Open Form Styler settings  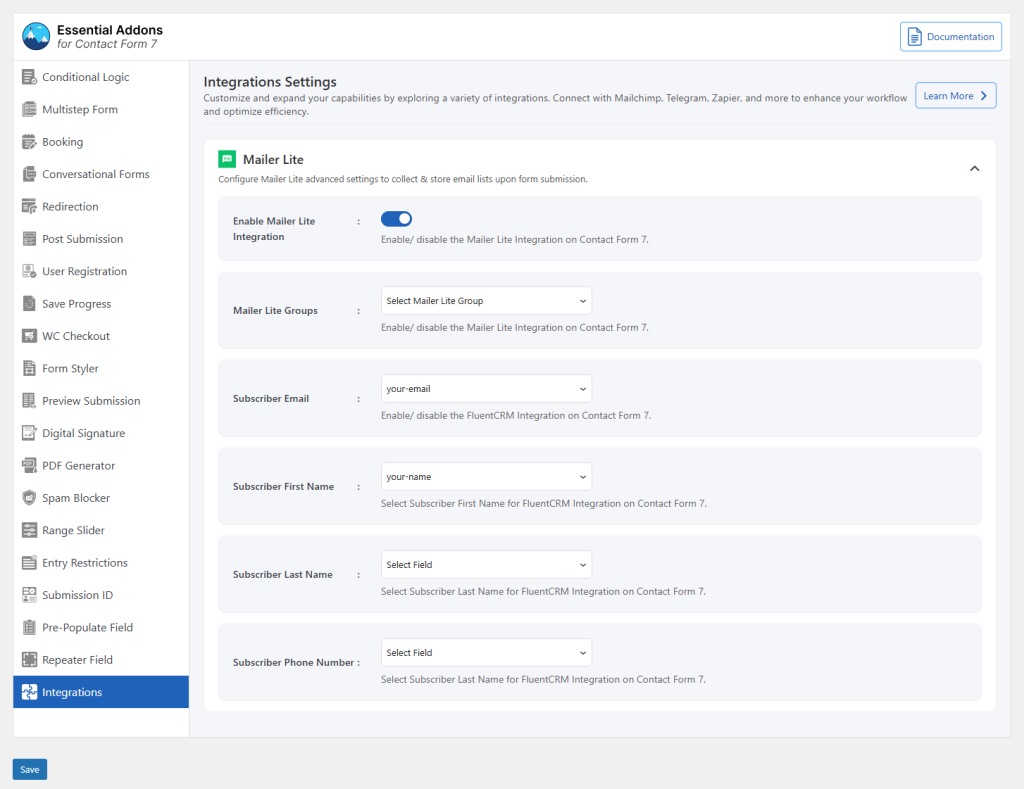(101, 368)
